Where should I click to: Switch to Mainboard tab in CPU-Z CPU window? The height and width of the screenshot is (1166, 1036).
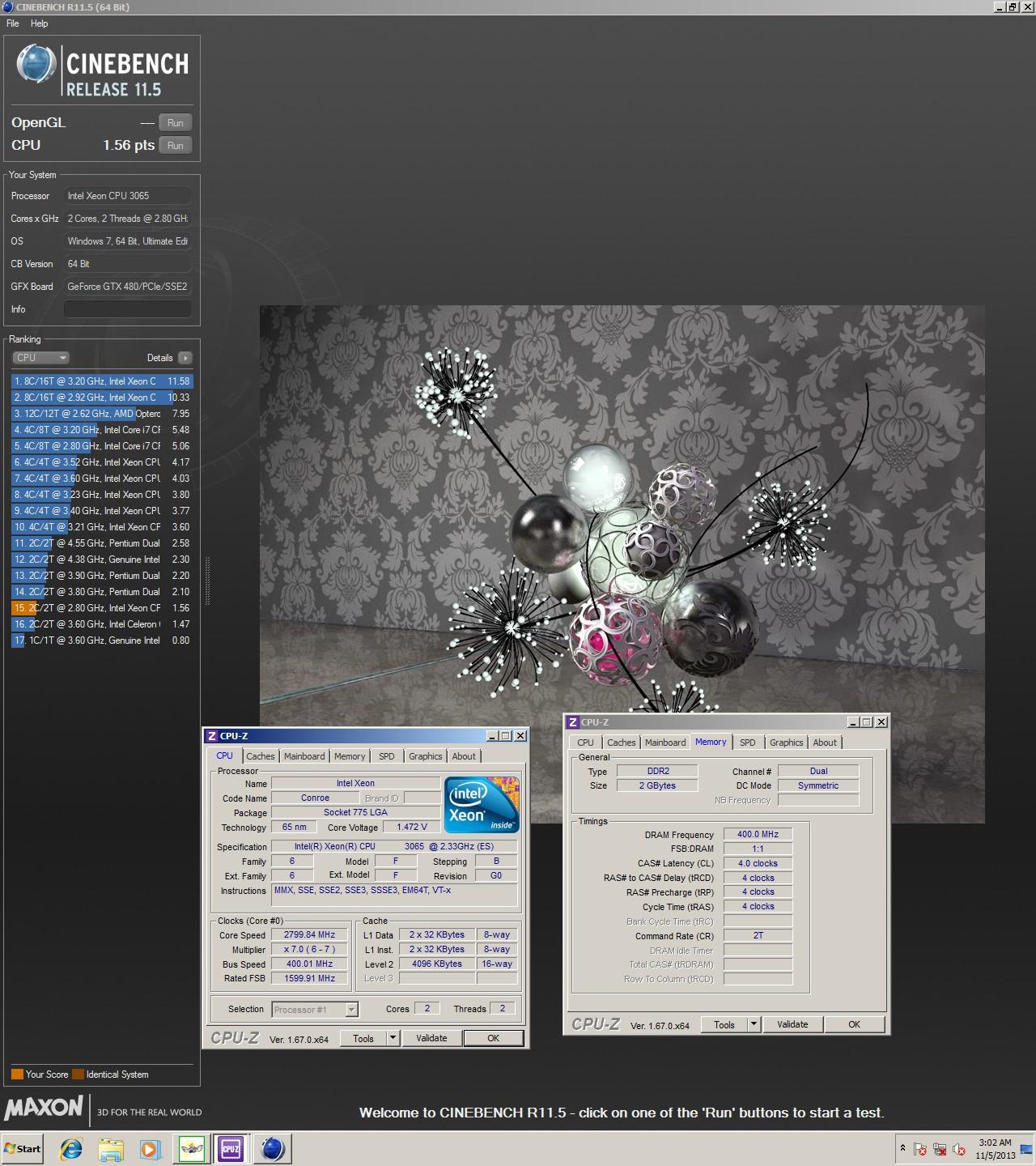[304, 756]
